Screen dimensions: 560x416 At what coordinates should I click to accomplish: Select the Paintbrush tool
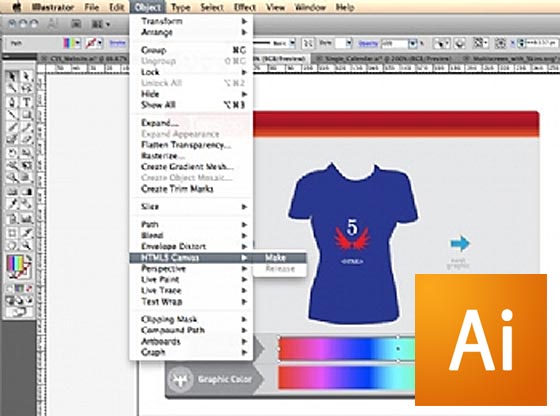12,127
